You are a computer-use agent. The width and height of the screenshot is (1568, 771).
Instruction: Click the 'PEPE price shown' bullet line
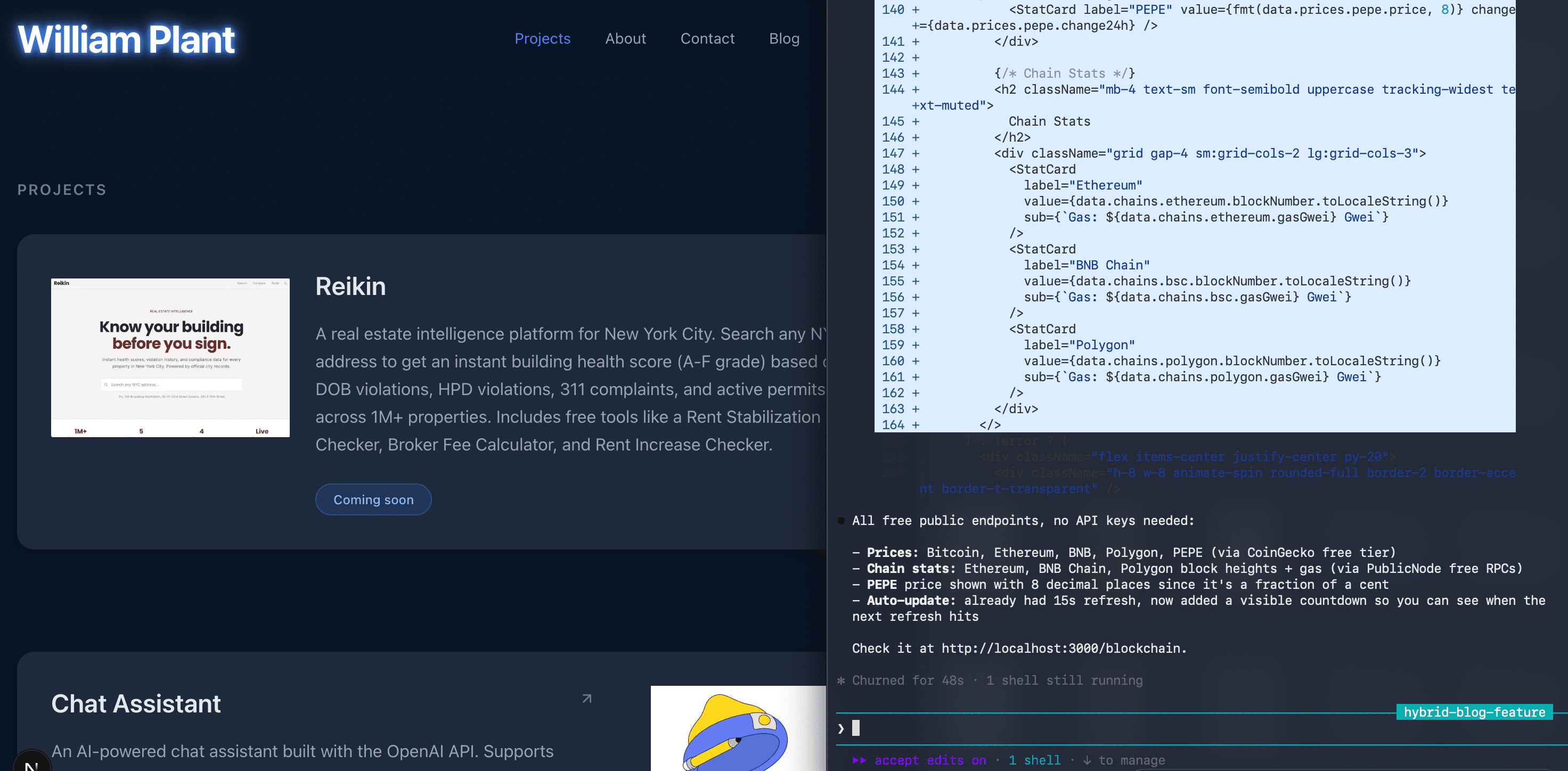tap(1120, 584)
